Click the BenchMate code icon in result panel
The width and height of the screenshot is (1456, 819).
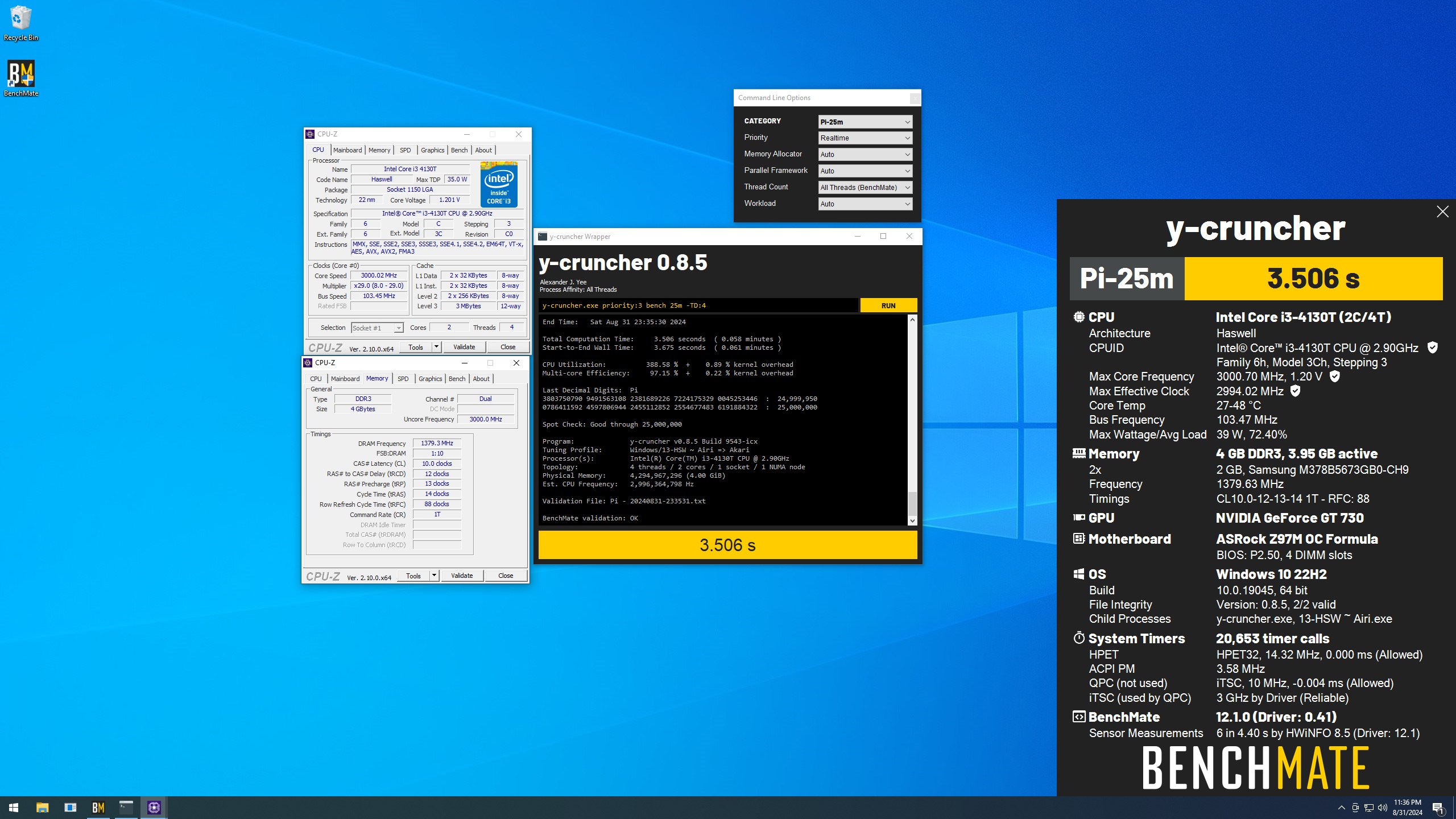[x=1079, y=717]
